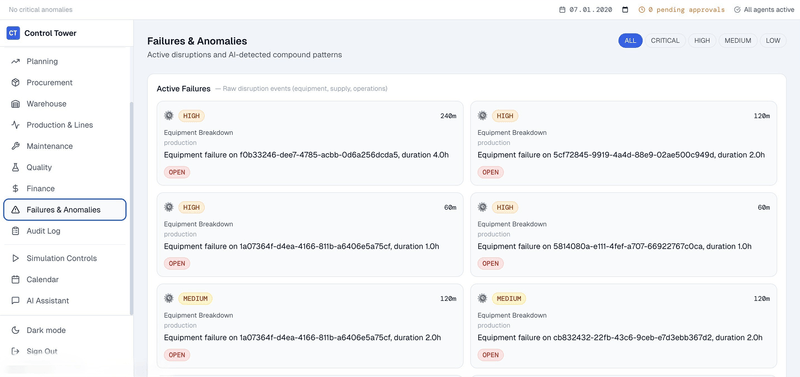Select the LOW severity filter pill
Image resolution: width=800 pixels, height=377 pixels.
(772, 41)
